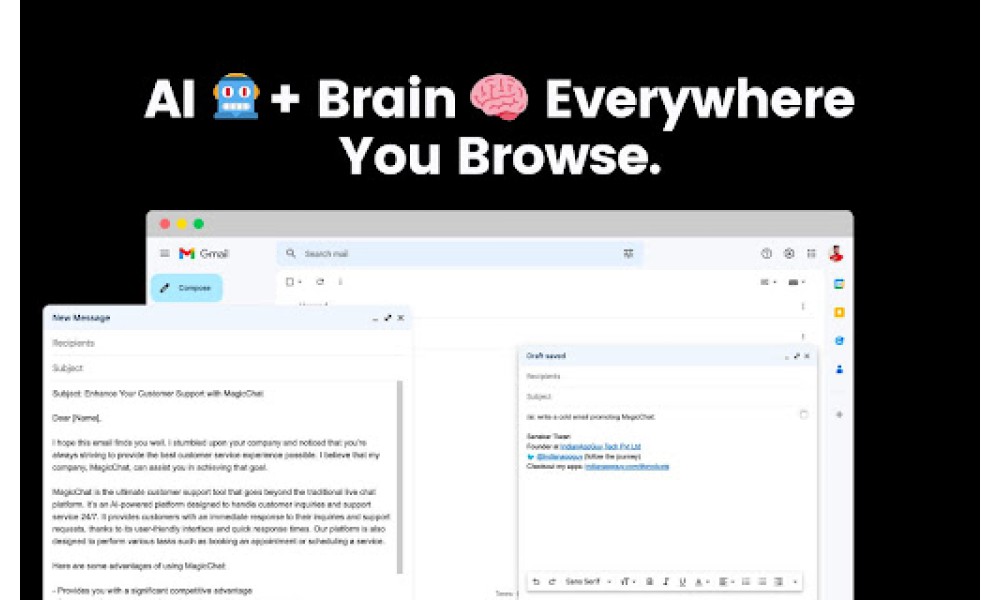Open Google Calendar in side panel

[839, 284]
